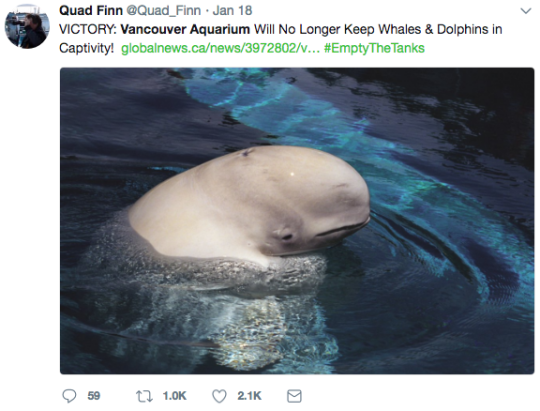Click the 'Whales & Dolphins in' tweet text
The height and width of the screenshot is (411, 540).
click(x=440, y=29)
